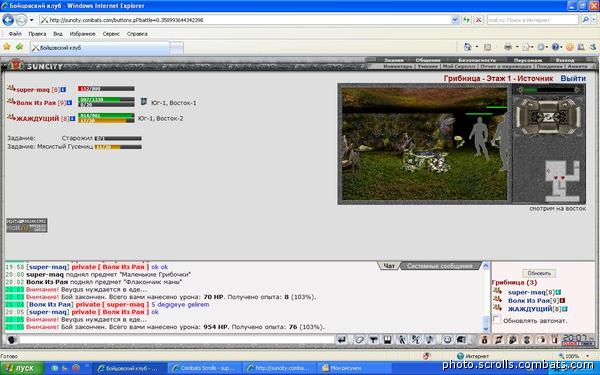Switch to the Системные сообщения tab
Screen dimensions: 600x375
[x=440, y=266]
